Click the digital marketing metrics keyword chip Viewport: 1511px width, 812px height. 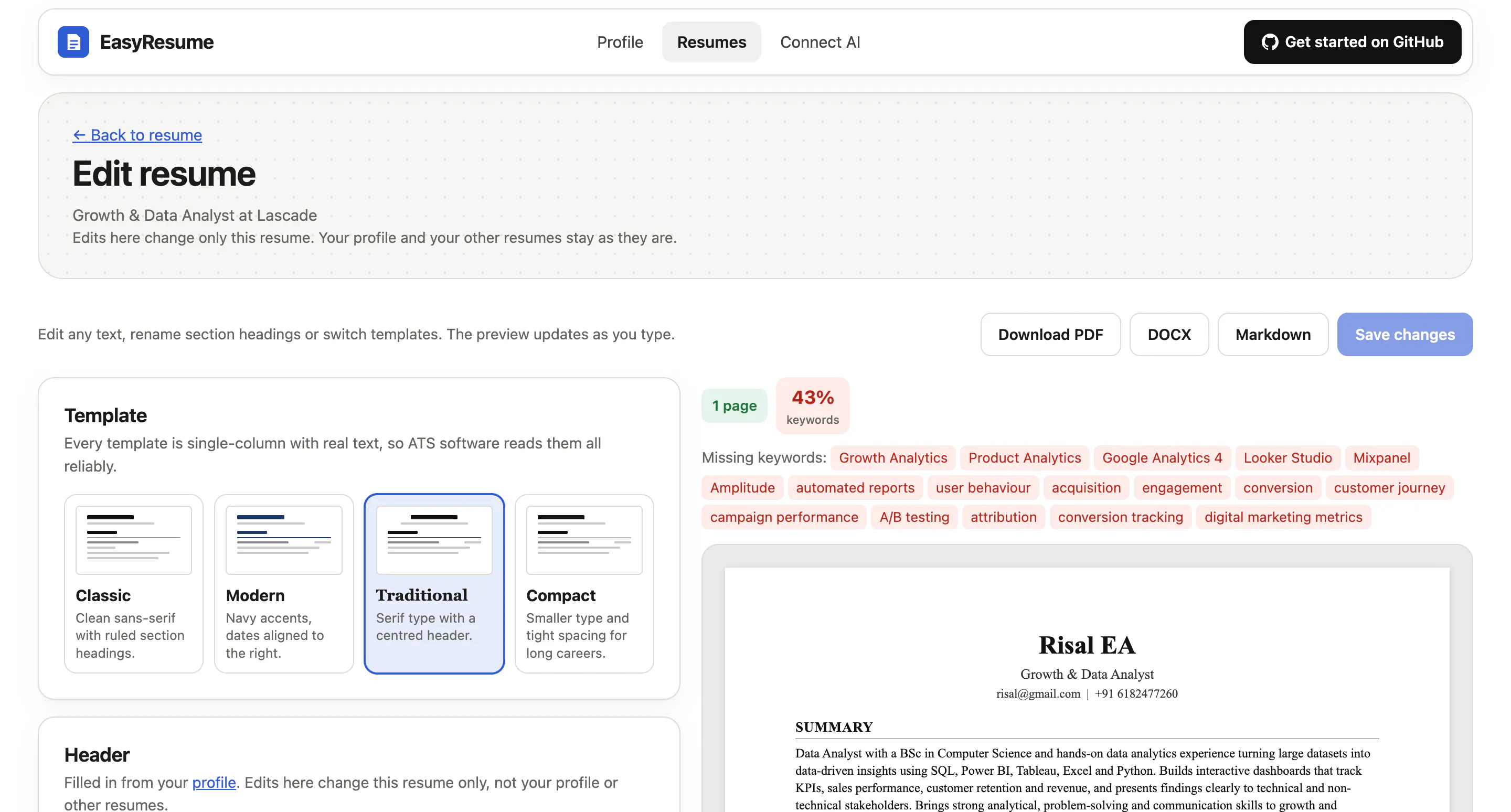pos(1283,517)
